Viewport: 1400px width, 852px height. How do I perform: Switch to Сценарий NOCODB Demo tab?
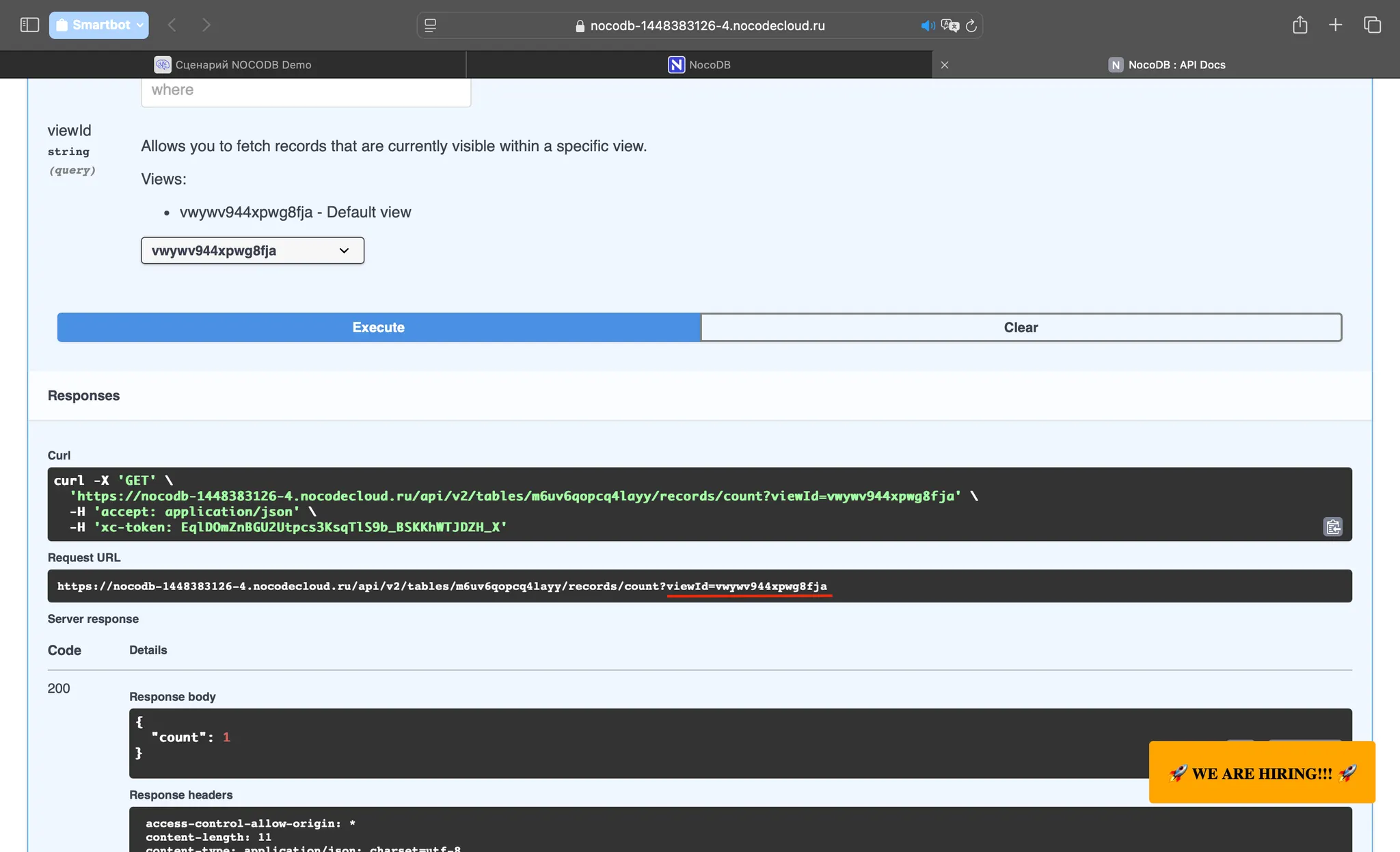[233, 65]
